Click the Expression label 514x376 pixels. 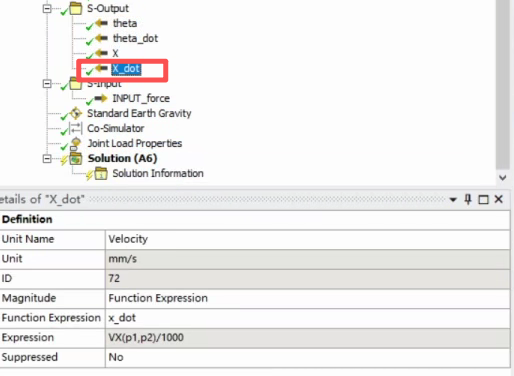[x=28, y=337]
